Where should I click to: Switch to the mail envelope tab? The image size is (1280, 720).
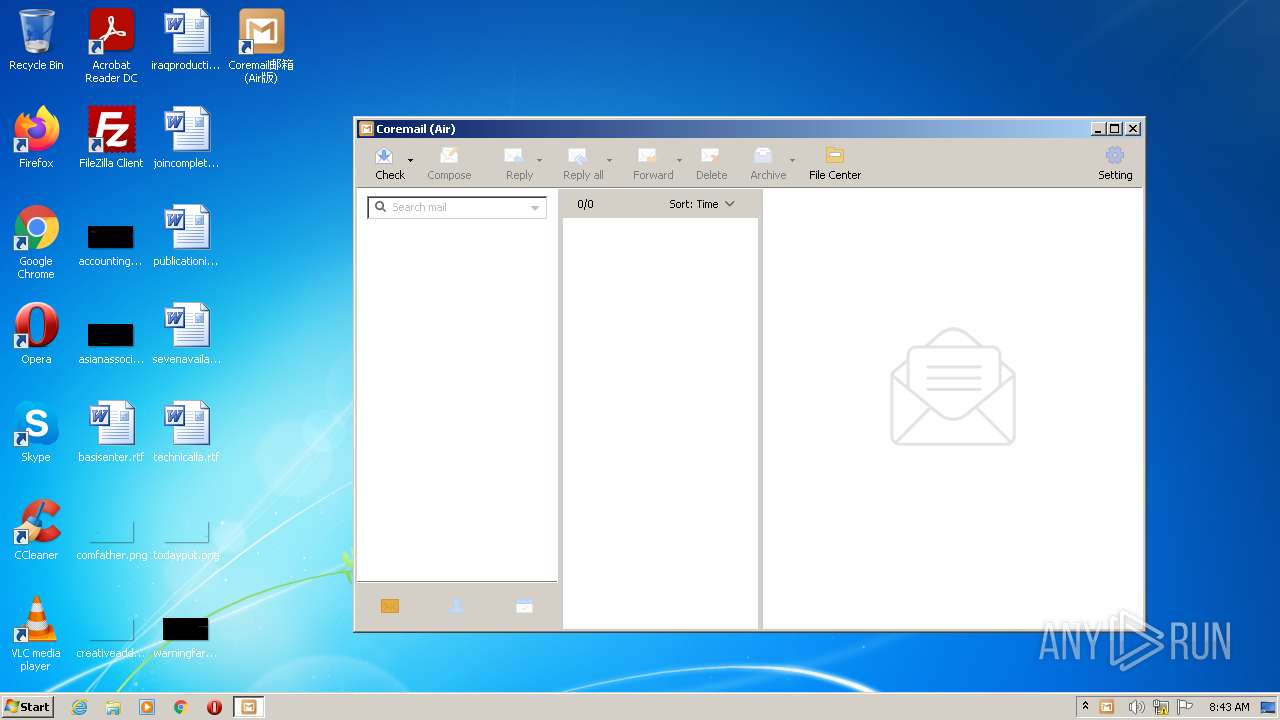point(390,606)
